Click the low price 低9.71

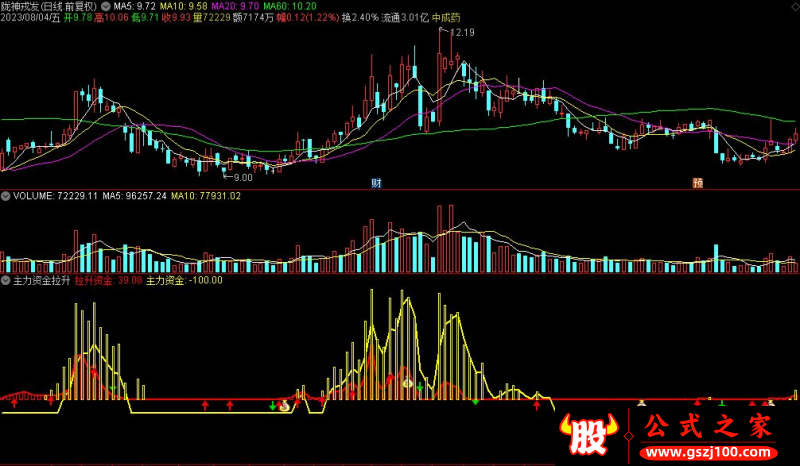(145, 18)
